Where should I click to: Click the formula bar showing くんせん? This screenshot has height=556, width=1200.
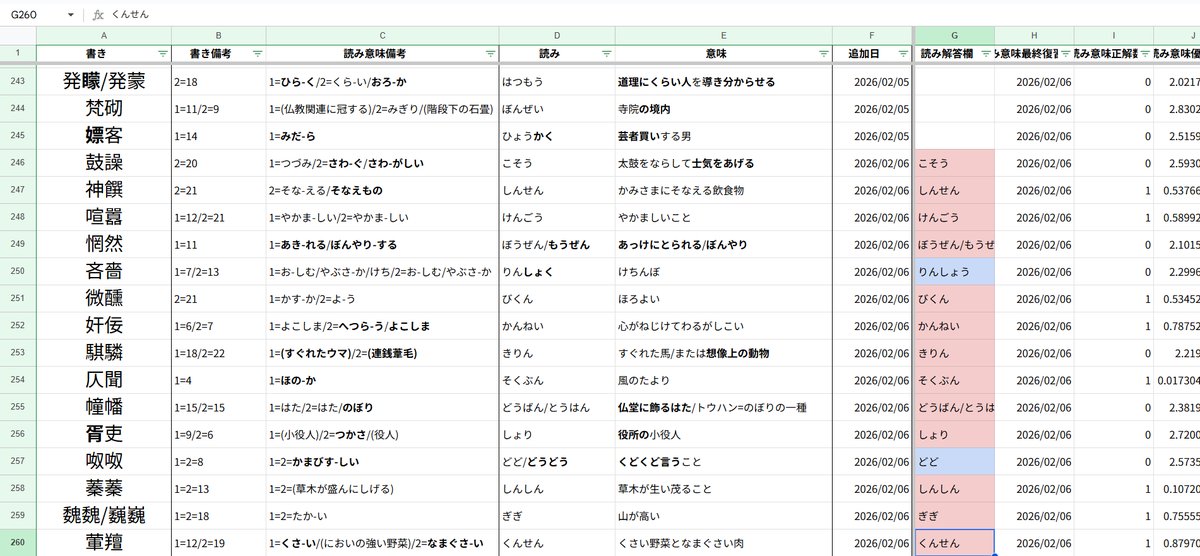click(650, 15)
